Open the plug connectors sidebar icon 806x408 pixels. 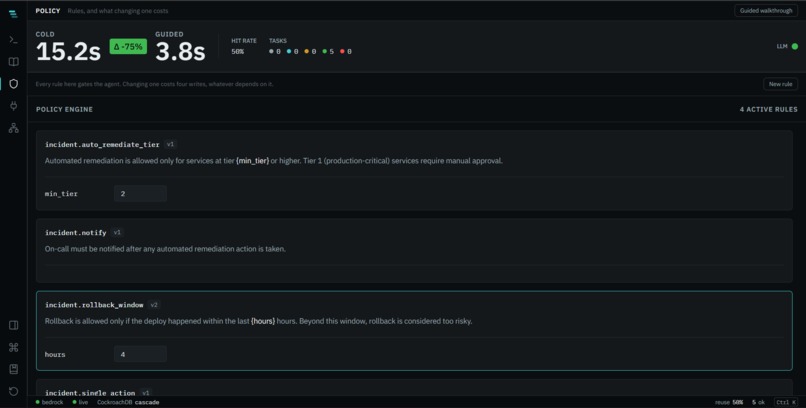[x=13, y=106]
